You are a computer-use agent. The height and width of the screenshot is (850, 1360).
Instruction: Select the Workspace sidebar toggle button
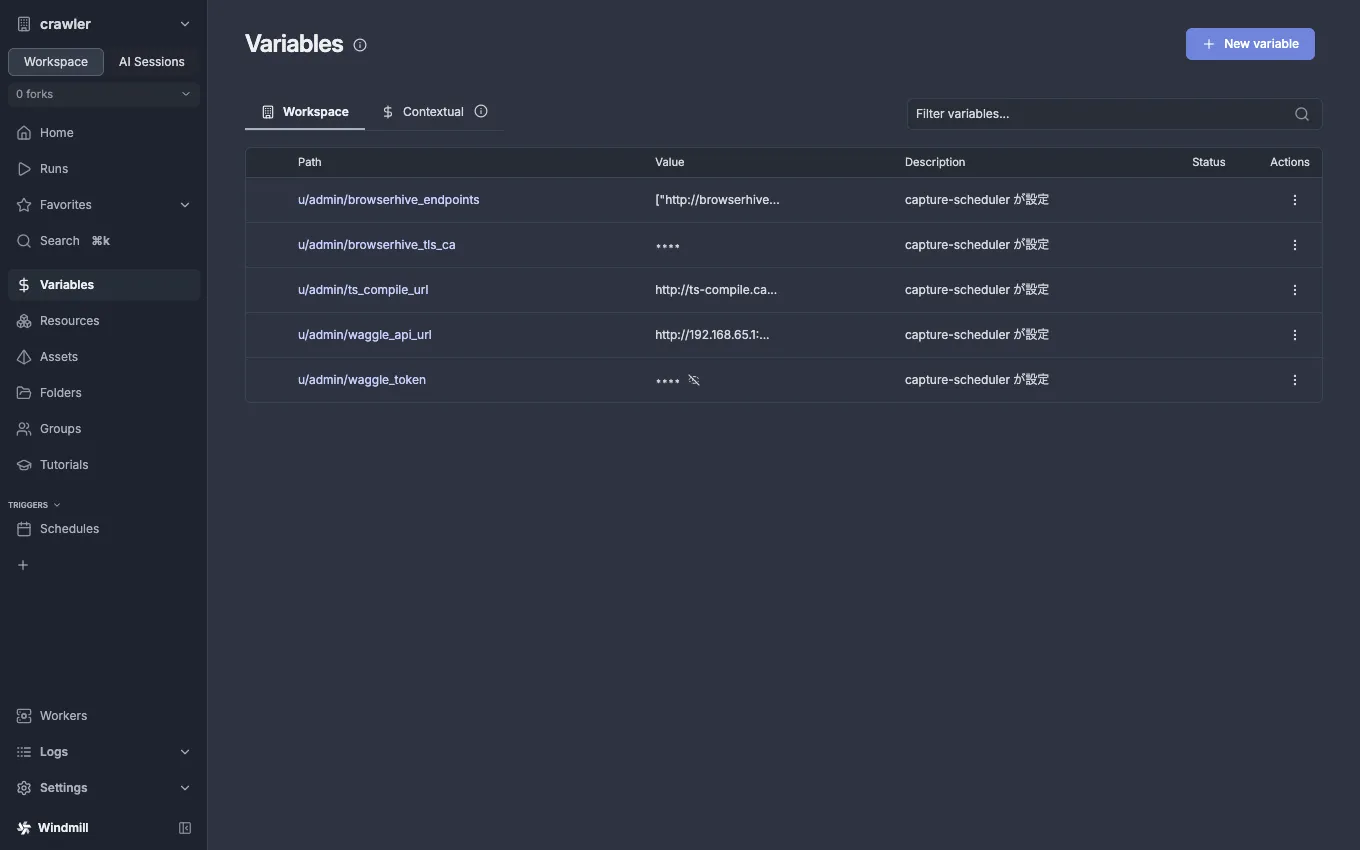tap(56, 62)
